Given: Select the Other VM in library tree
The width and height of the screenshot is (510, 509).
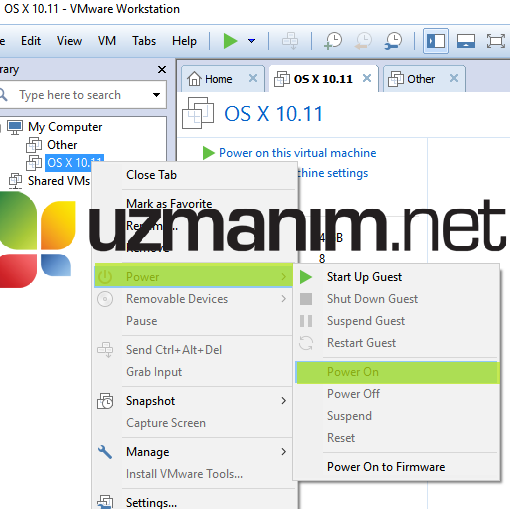Looking at the screenshot, I should (x=62, y=145).
